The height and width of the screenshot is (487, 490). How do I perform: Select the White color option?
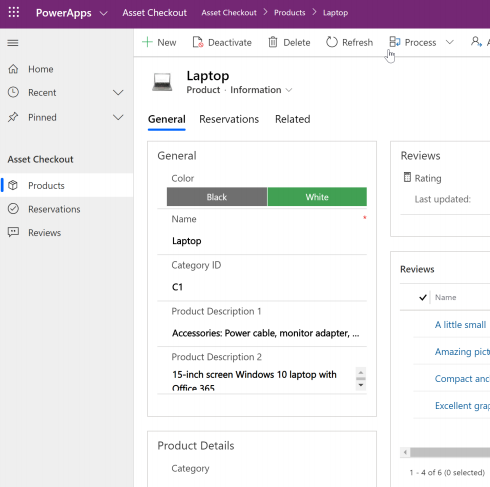[317, 197]
